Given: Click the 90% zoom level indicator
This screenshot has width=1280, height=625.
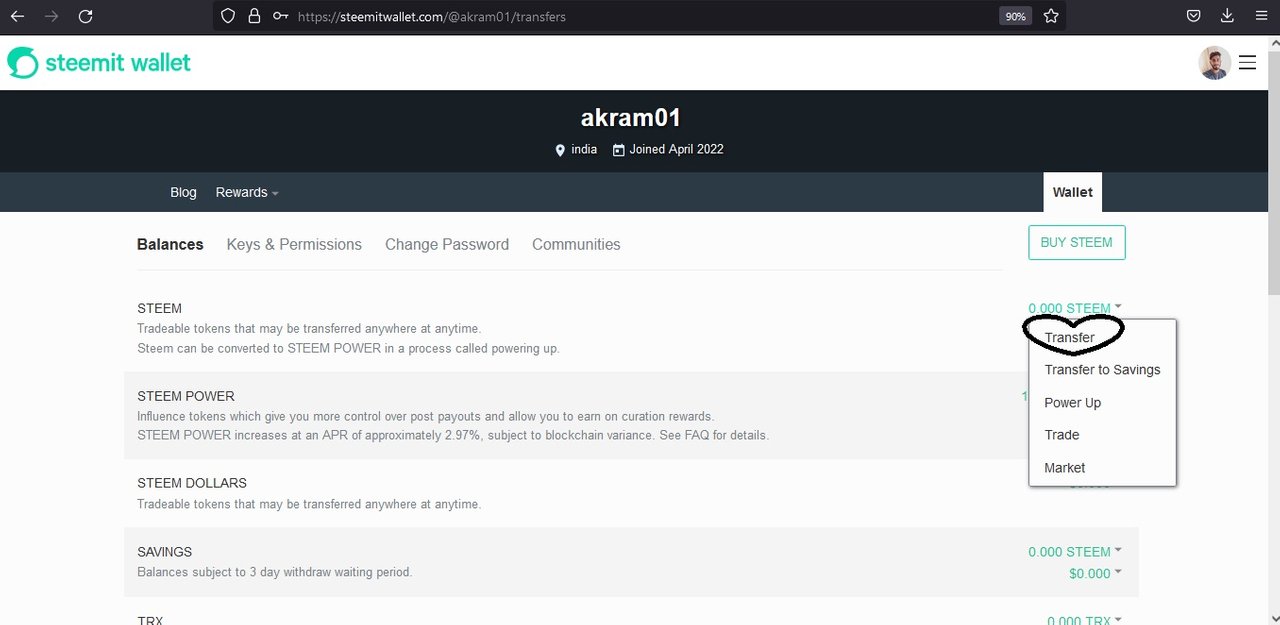Looking at the screenshot, I should [x=1015, y=16].
